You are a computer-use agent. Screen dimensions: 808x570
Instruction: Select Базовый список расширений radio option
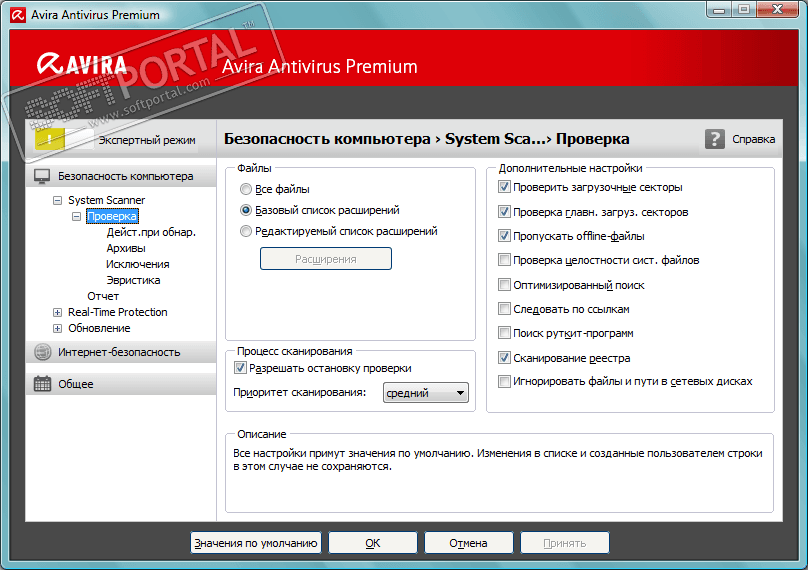click(x=246, y=210)
